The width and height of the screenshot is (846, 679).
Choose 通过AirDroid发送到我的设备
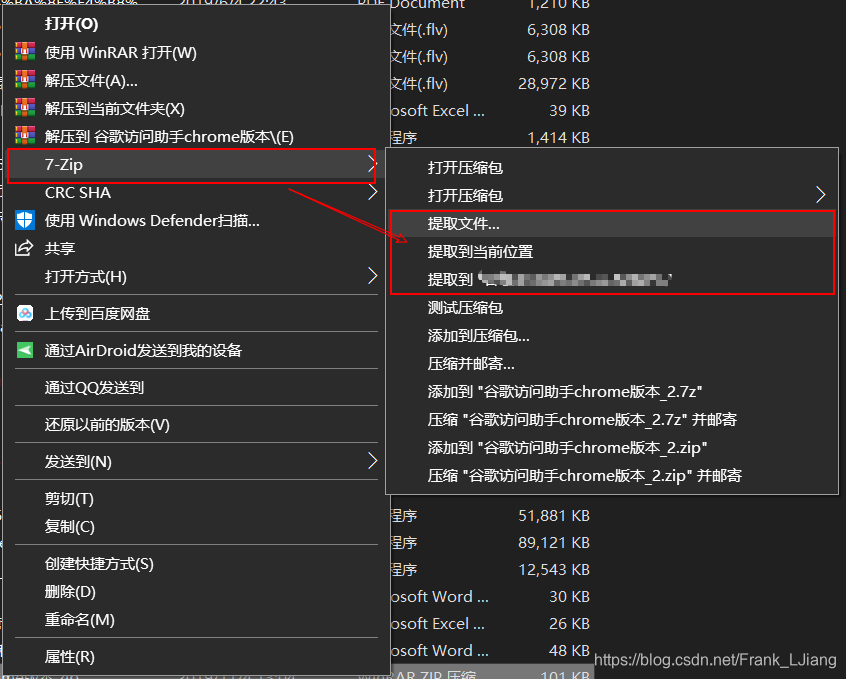(x=196, y=351)
